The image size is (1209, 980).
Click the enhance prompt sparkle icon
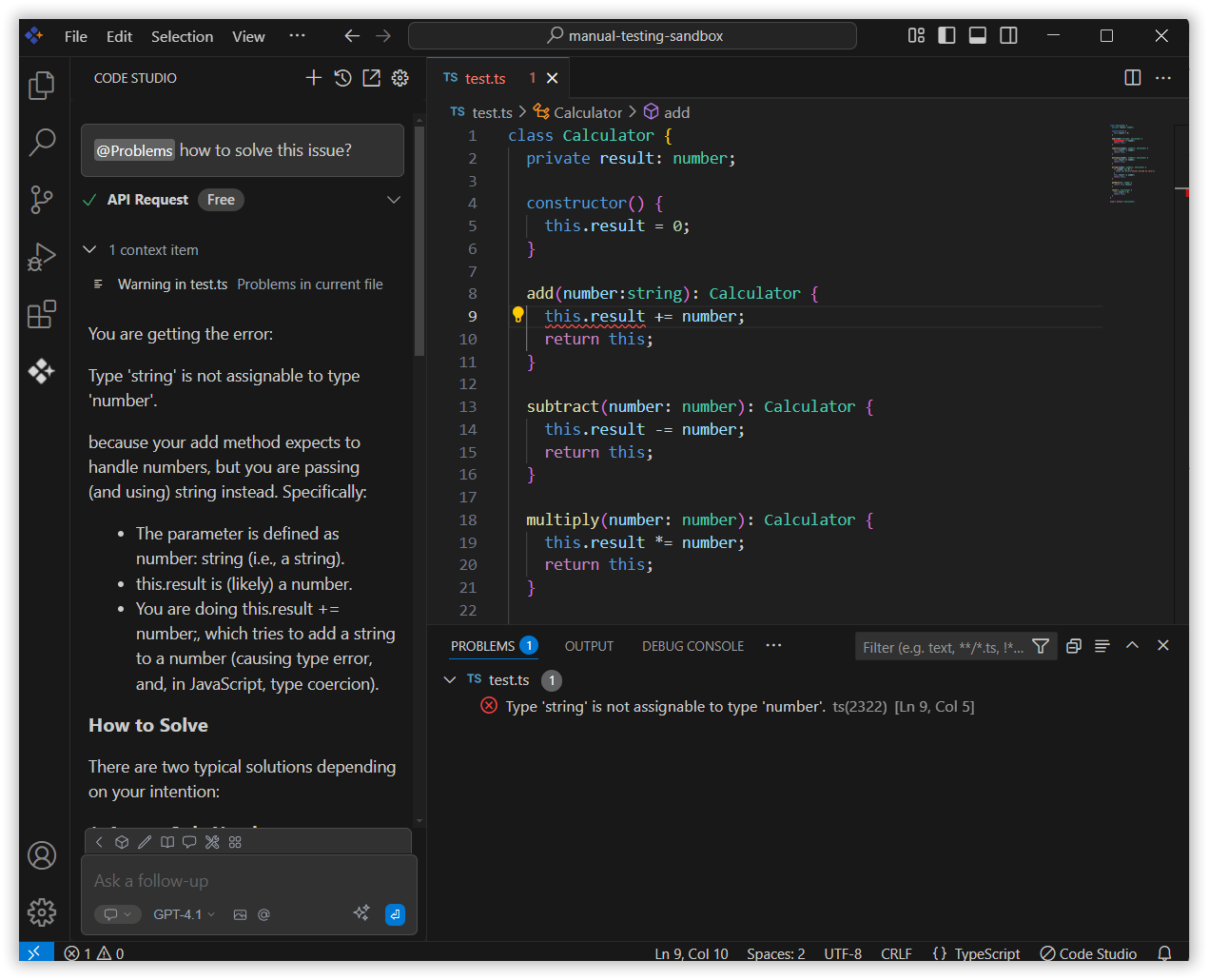coord(361,913)
